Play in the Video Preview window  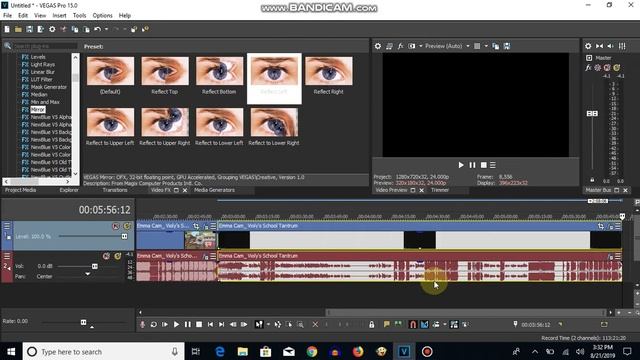coord(461,165)
